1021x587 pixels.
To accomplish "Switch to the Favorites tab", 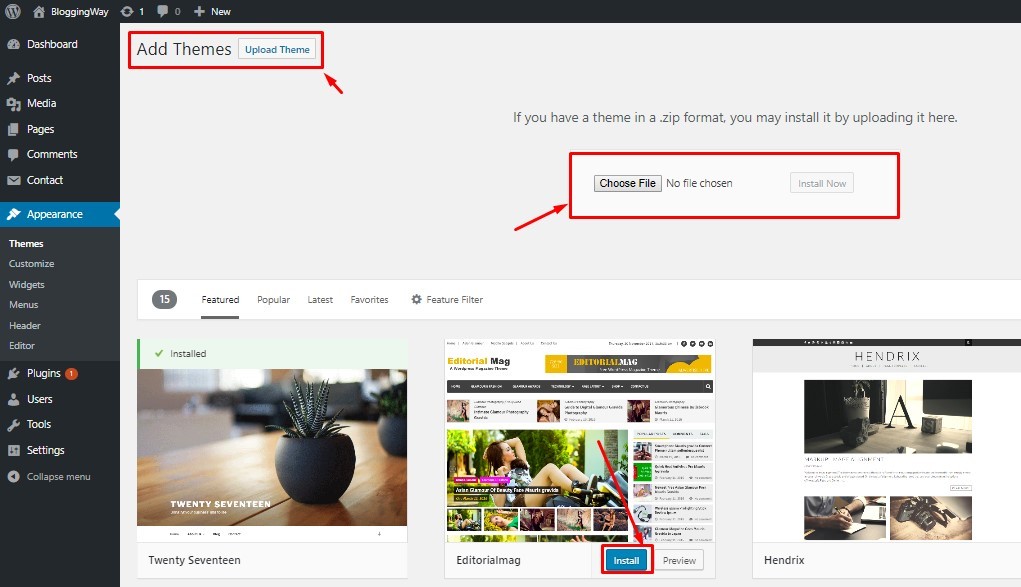I will 369,300.
